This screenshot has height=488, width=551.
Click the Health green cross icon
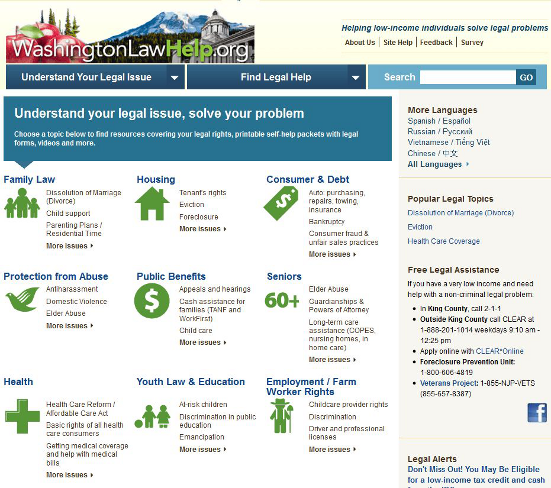click(22, 416)
